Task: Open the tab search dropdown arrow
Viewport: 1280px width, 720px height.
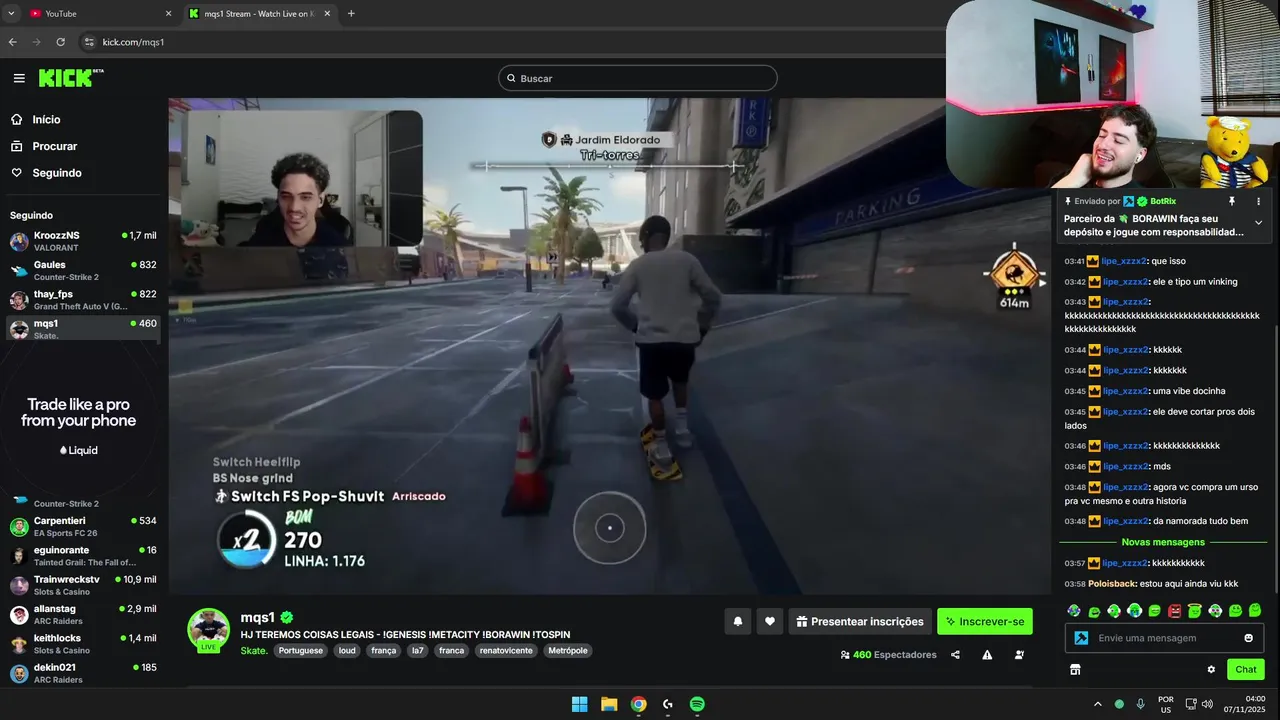Action: 10,14
